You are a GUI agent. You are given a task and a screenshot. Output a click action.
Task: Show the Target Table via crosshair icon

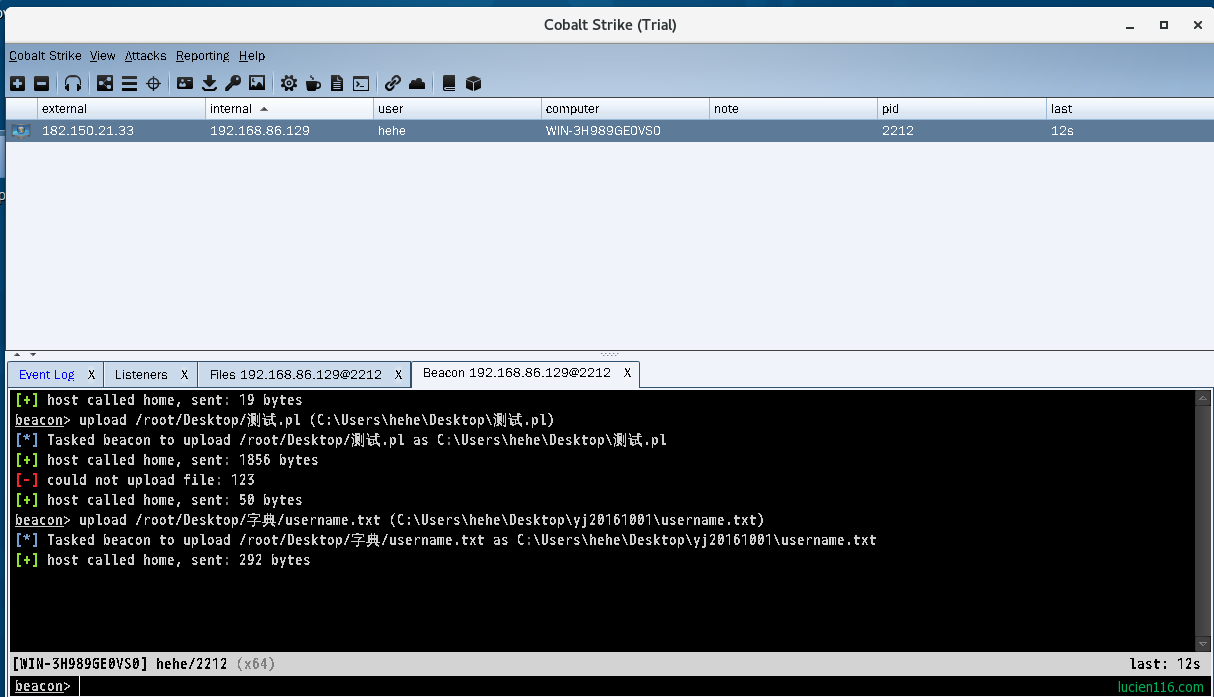[153, 84]
